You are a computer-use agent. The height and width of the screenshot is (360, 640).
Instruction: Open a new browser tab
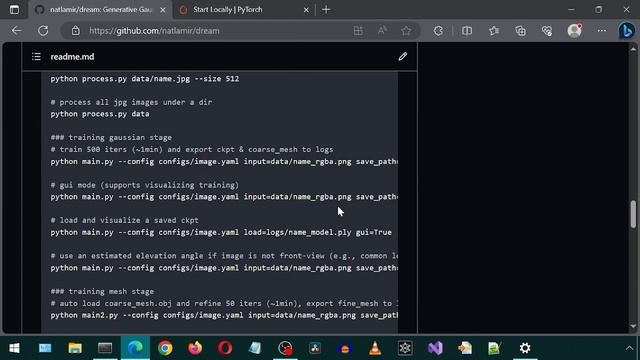click(x=326, y=9)
